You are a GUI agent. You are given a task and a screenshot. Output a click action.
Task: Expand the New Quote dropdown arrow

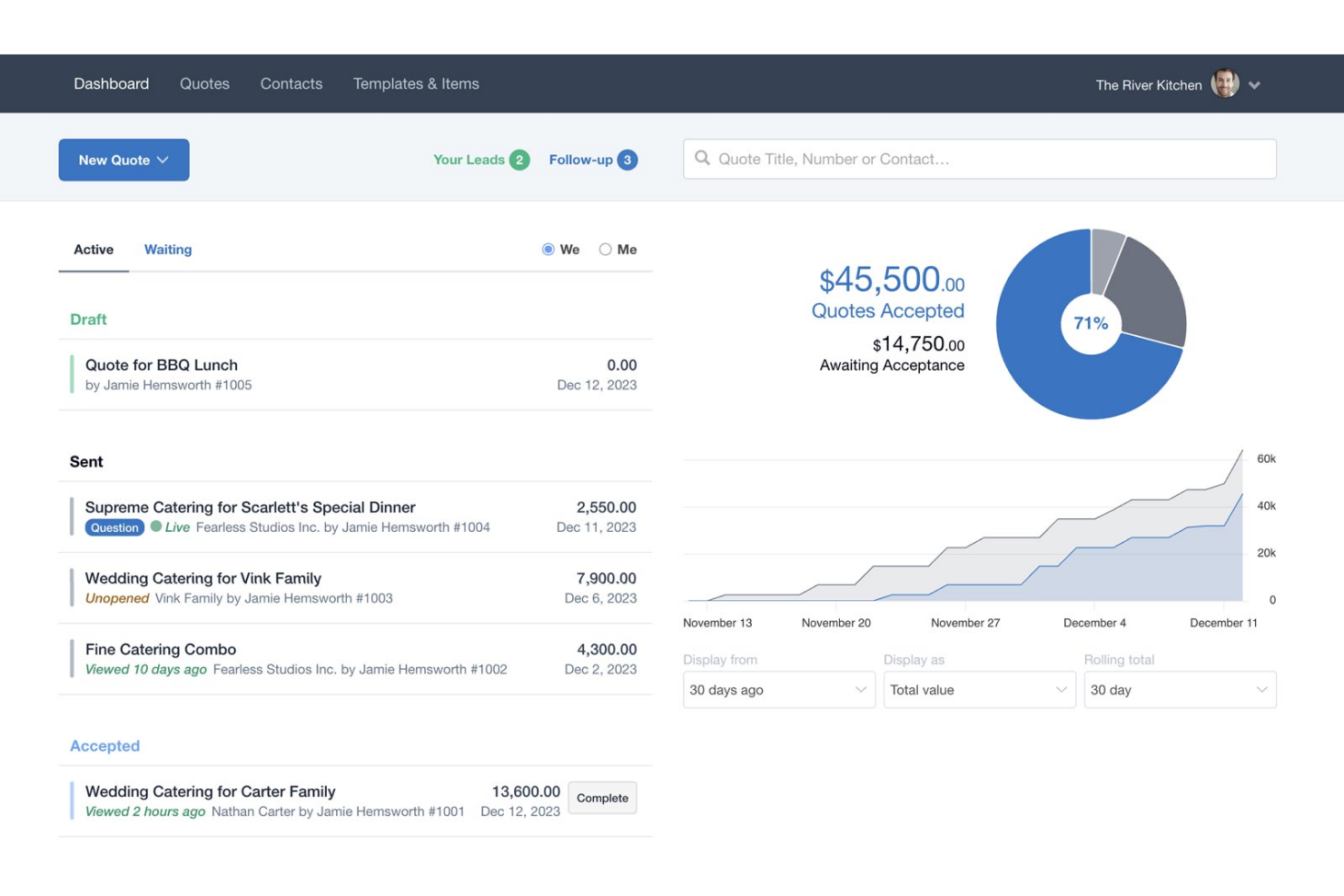[x=164, y=160]
